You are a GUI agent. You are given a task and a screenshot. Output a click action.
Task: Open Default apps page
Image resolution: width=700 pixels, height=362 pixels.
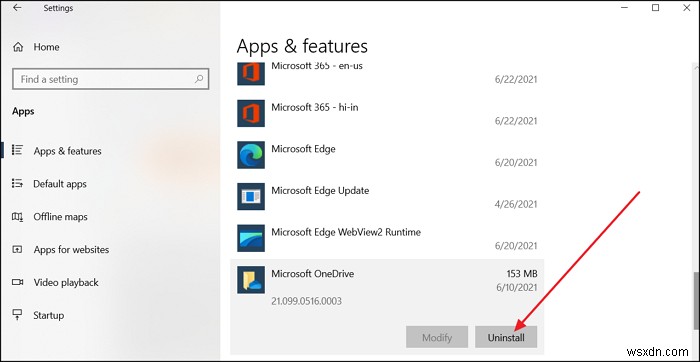tap(60, 184)
